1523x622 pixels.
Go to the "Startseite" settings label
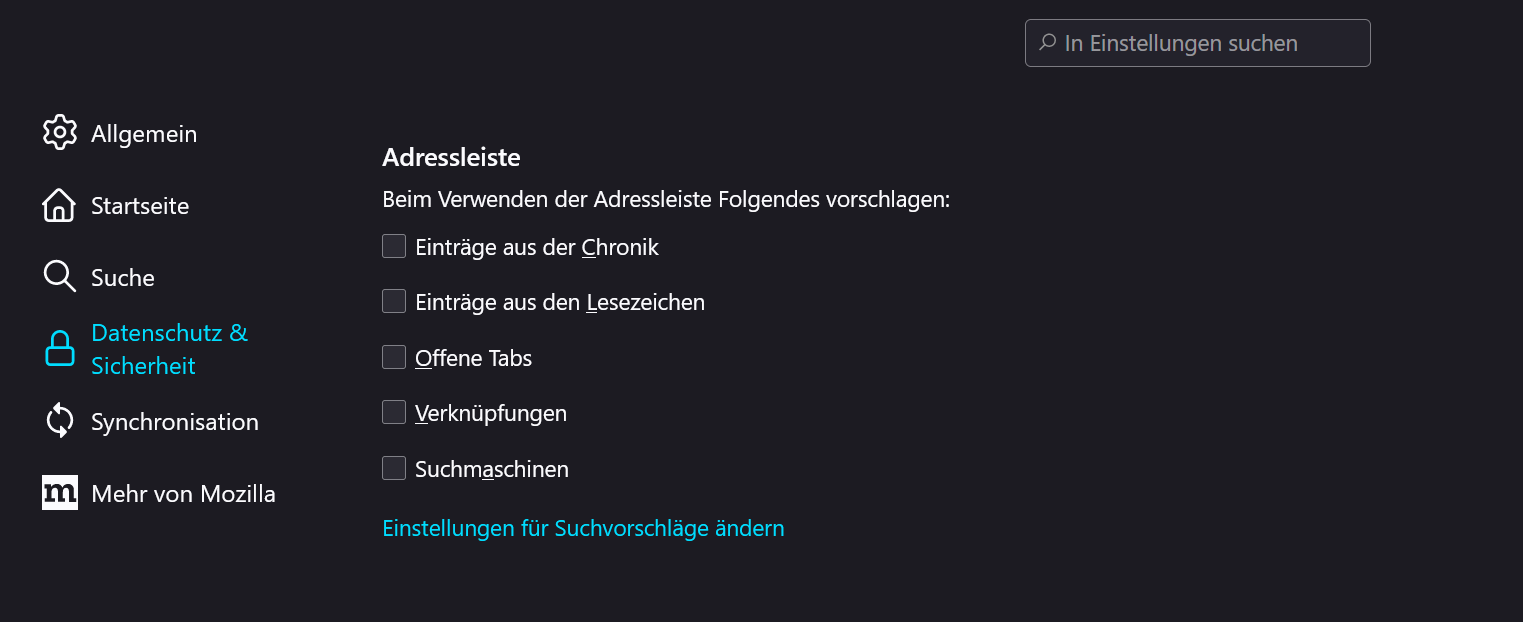click(140, 206)
